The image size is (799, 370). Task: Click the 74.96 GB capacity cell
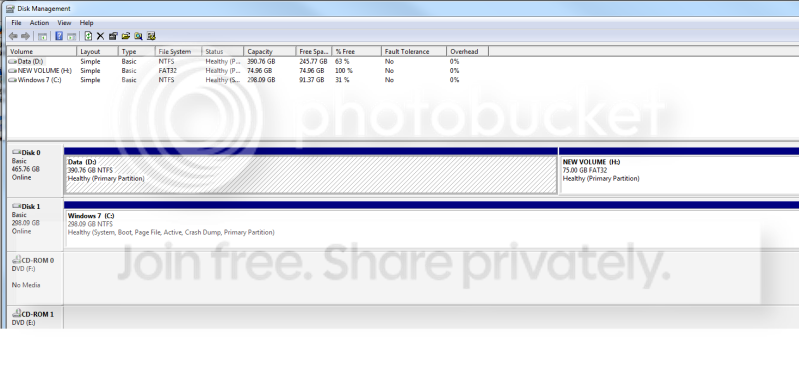(x=259, y=71)
